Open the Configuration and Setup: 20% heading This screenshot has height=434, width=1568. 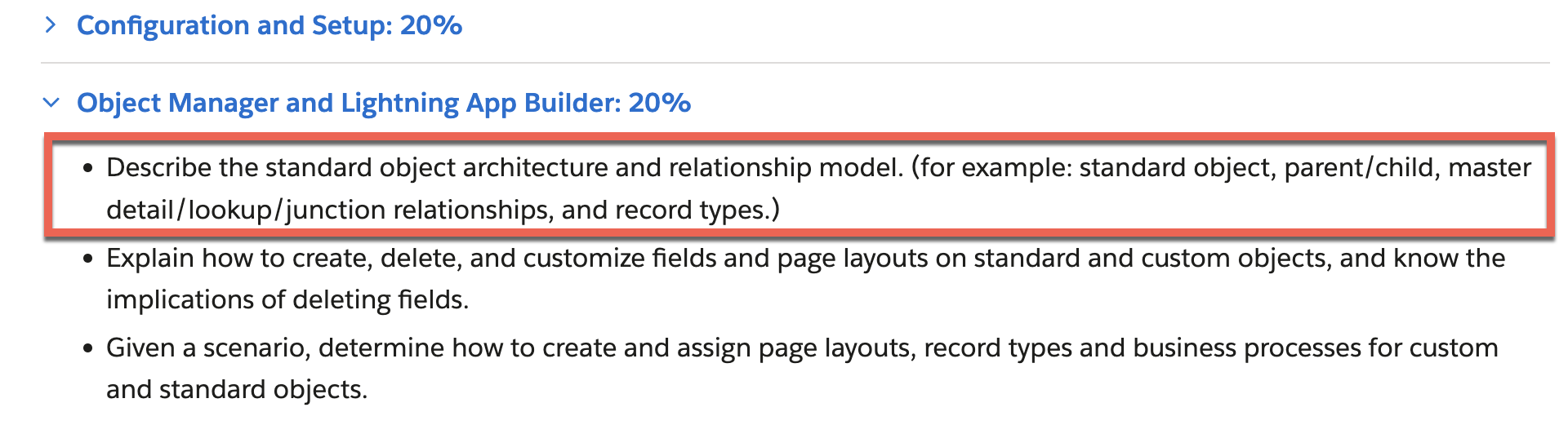pyautogui.click(x=269, y=25)
